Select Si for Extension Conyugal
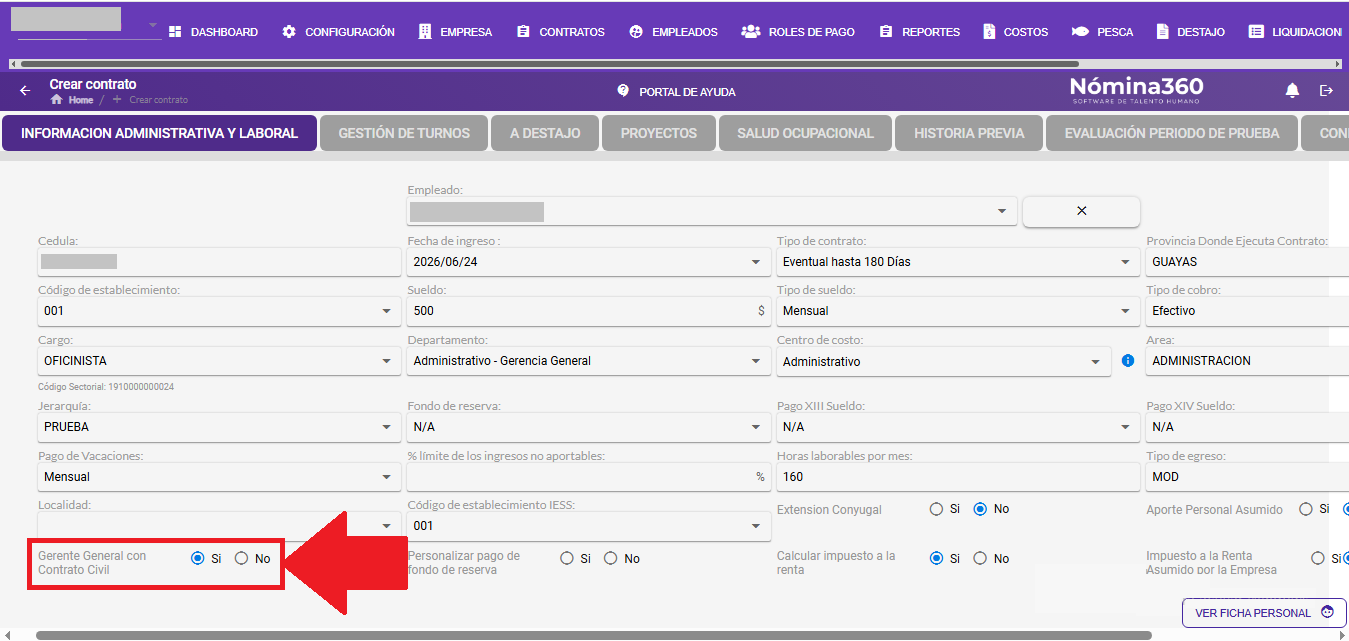This screenshot has height=641, width=1349. point(936,509)
